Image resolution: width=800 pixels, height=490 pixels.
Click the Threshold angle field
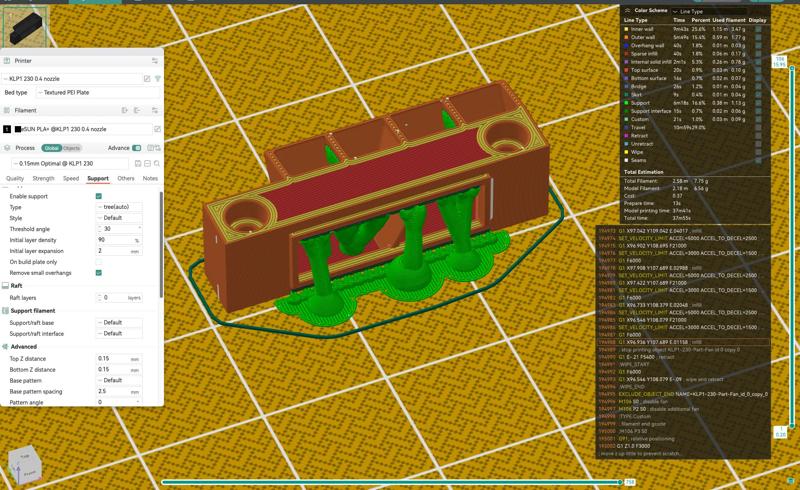(119, 229)
